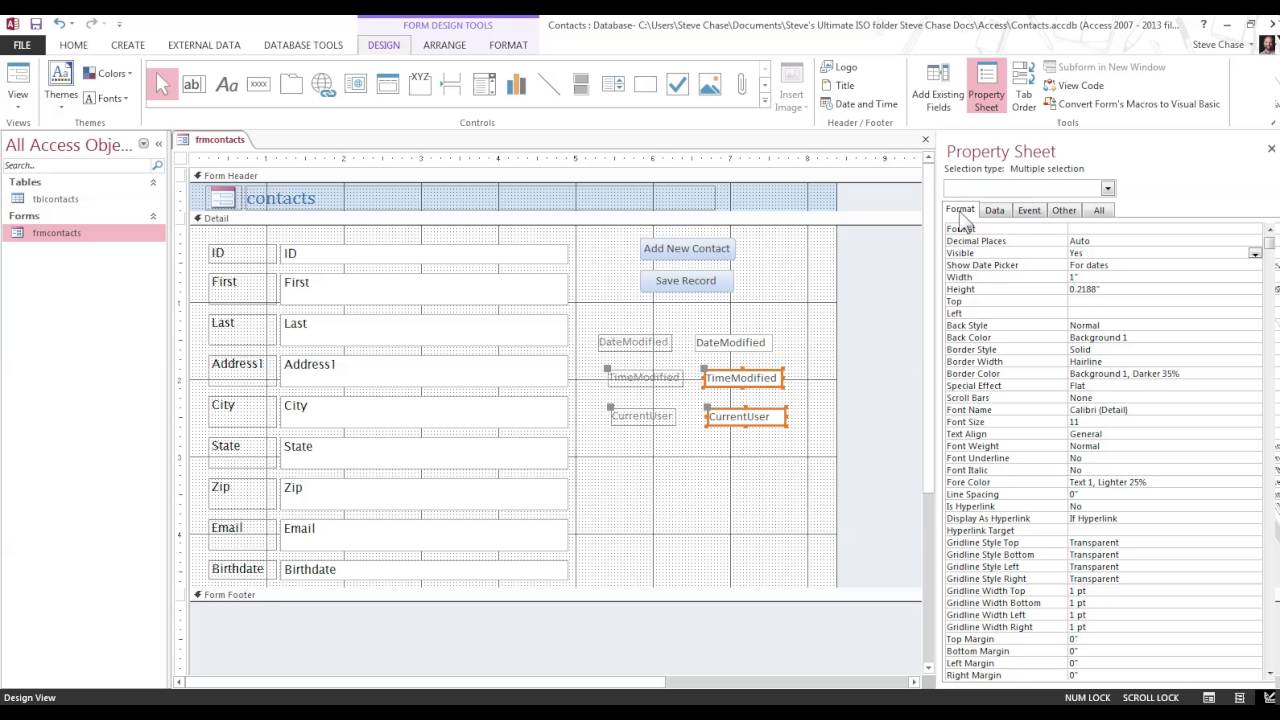The height and width of the screenshot is (720, 1280).
Task: Insert a Hyperlink control
Action: (x=323, y=84)
